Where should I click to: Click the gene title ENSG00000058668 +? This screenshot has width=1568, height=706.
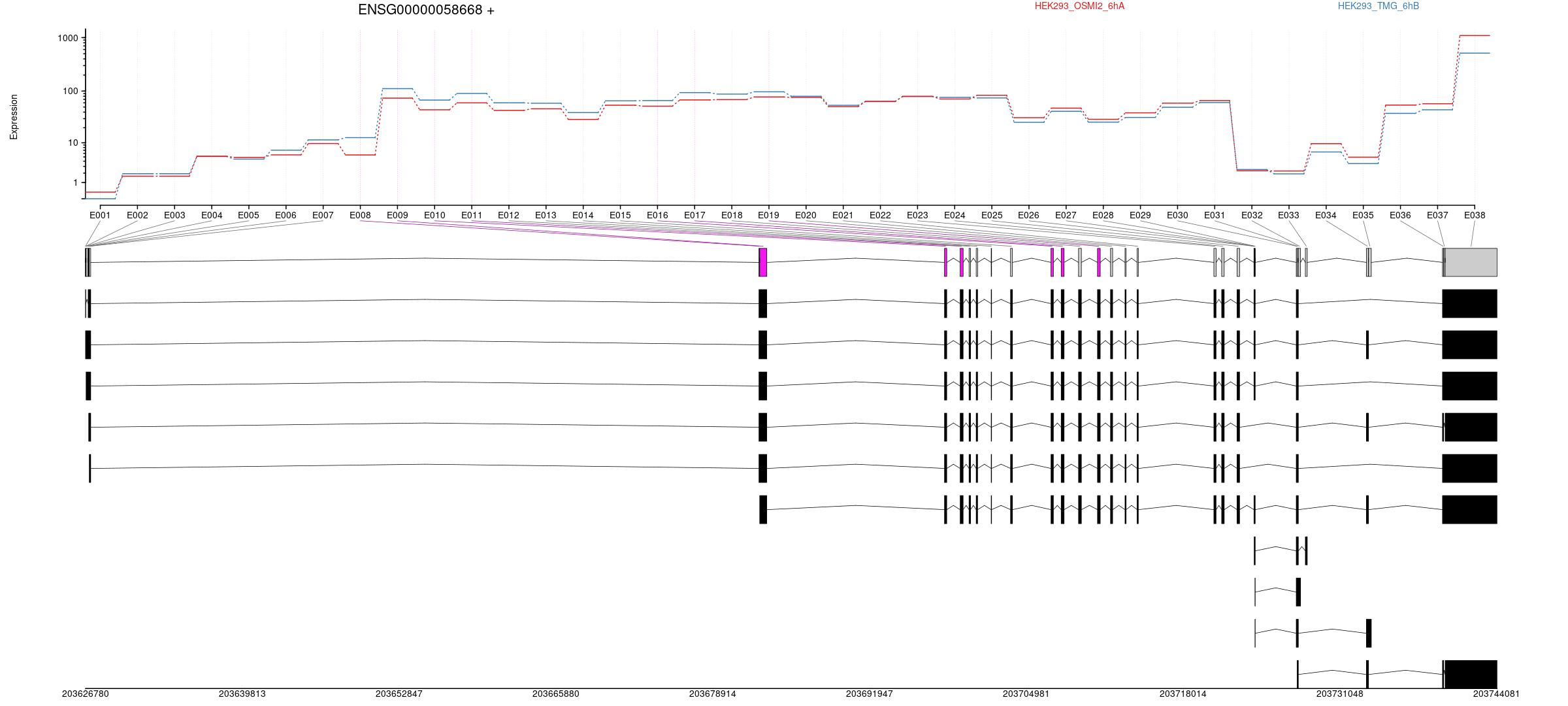426,10
